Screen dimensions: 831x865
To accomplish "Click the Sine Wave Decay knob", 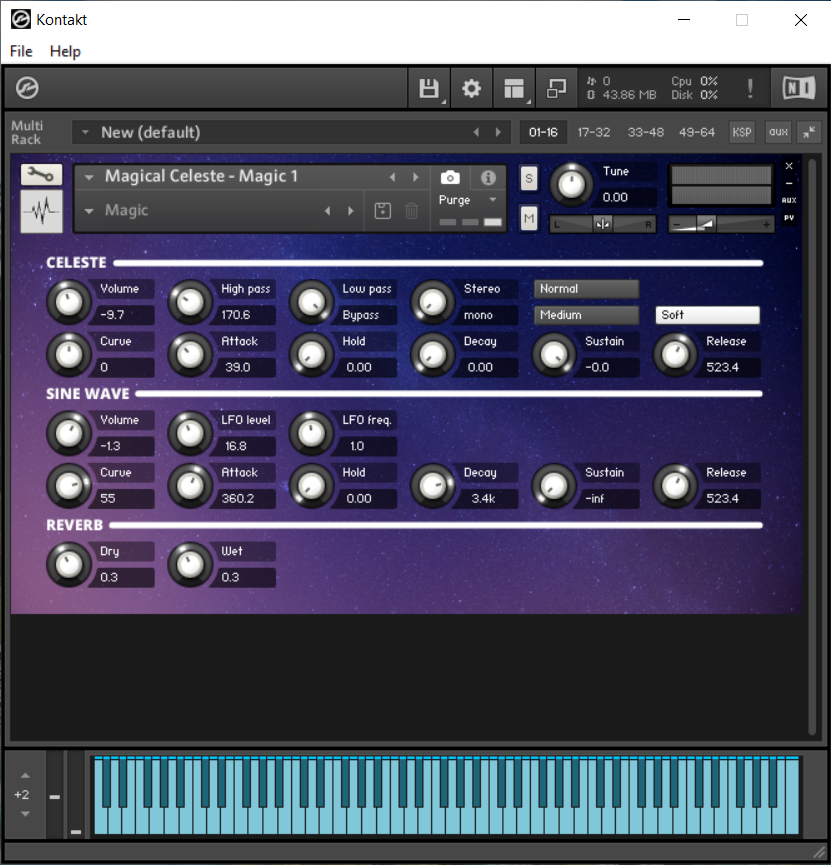I will tap(433, 485).
